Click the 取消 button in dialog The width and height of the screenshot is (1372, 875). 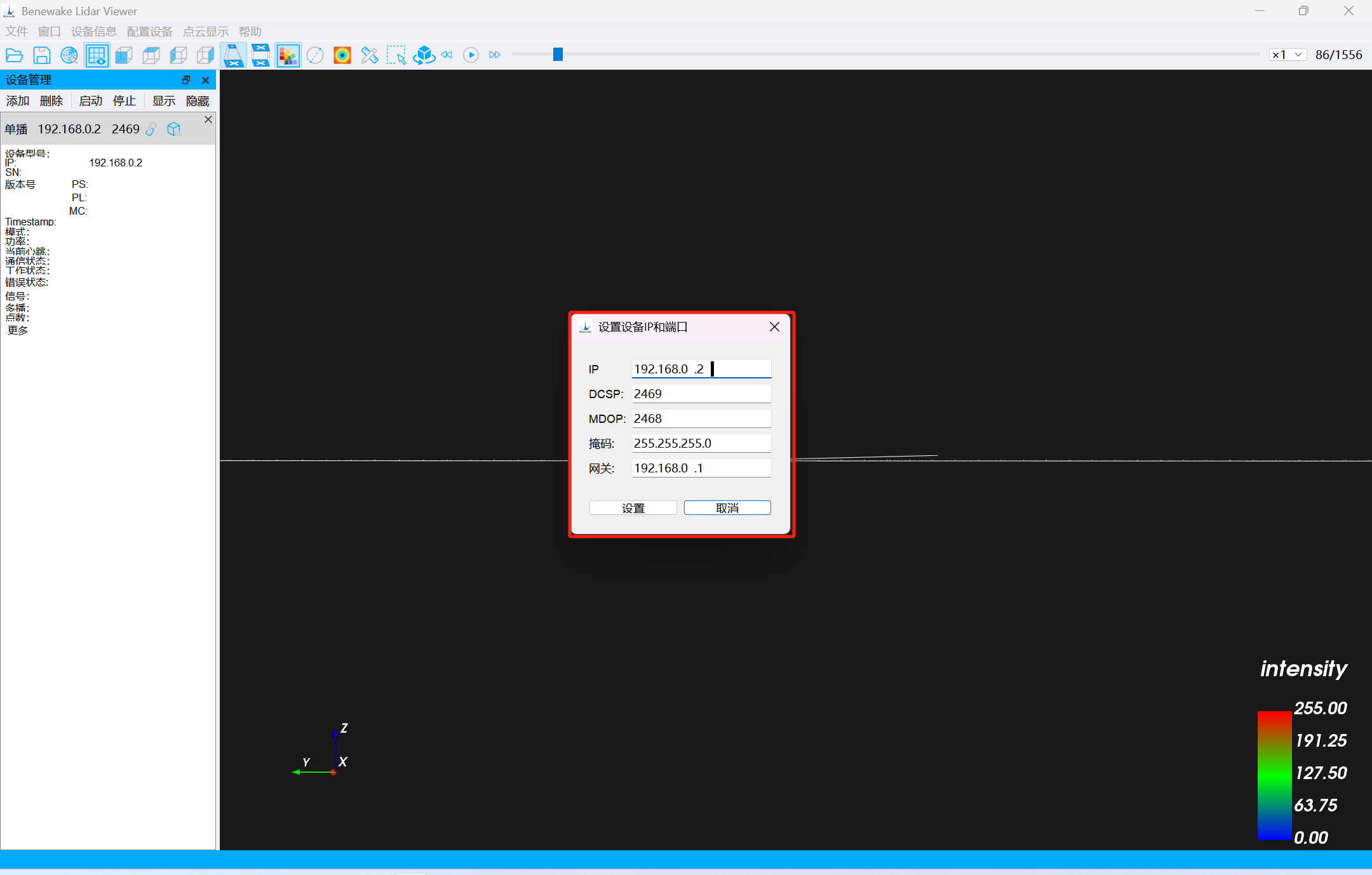tap(727, 508)
